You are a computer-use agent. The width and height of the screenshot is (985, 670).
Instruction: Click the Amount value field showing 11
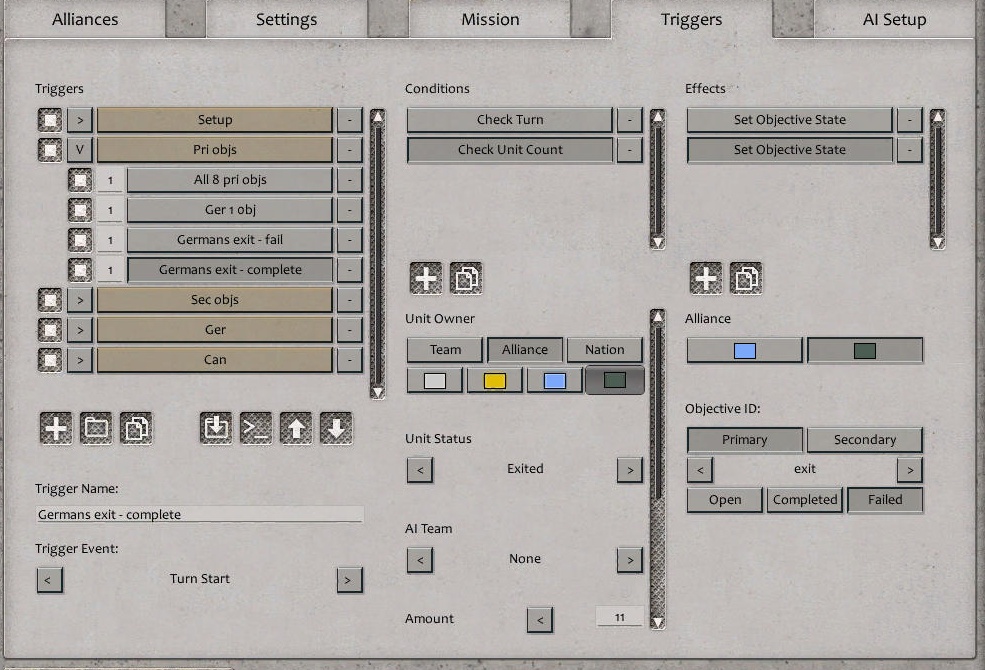[x=617, y=619]
